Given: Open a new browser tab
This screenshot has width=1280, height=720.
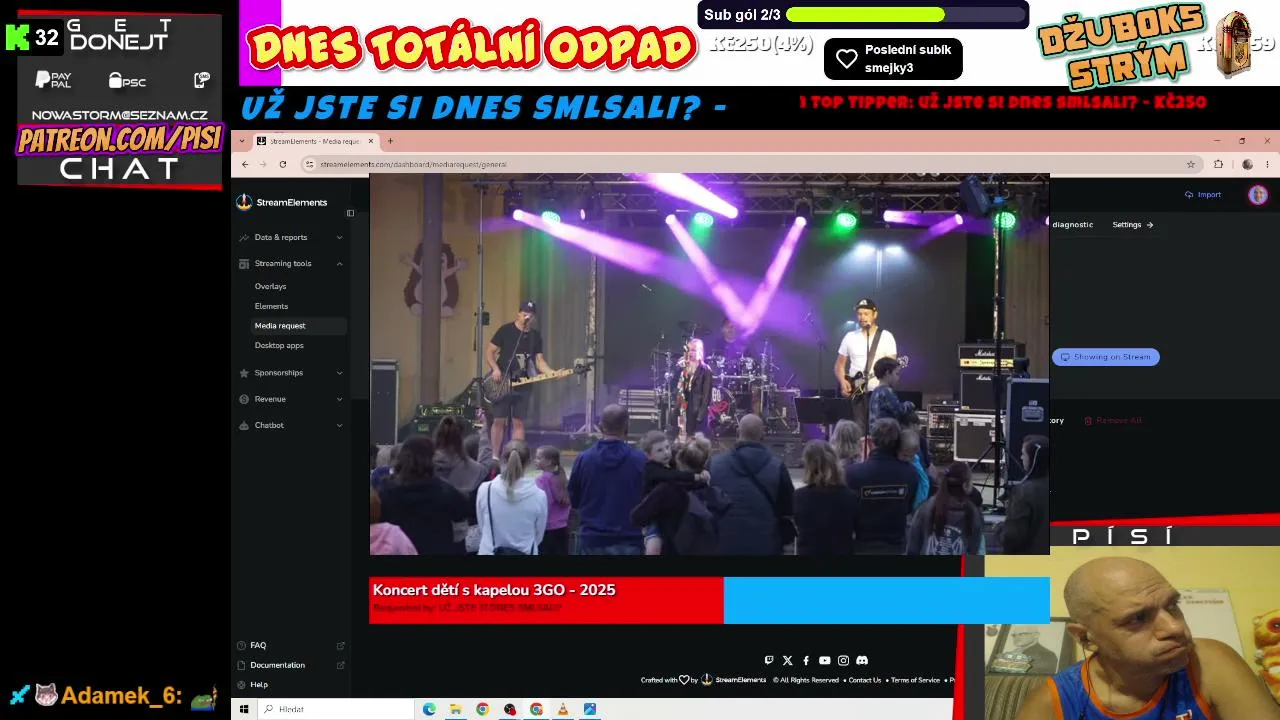Looking at the screenshot, I should click(390, 141).
